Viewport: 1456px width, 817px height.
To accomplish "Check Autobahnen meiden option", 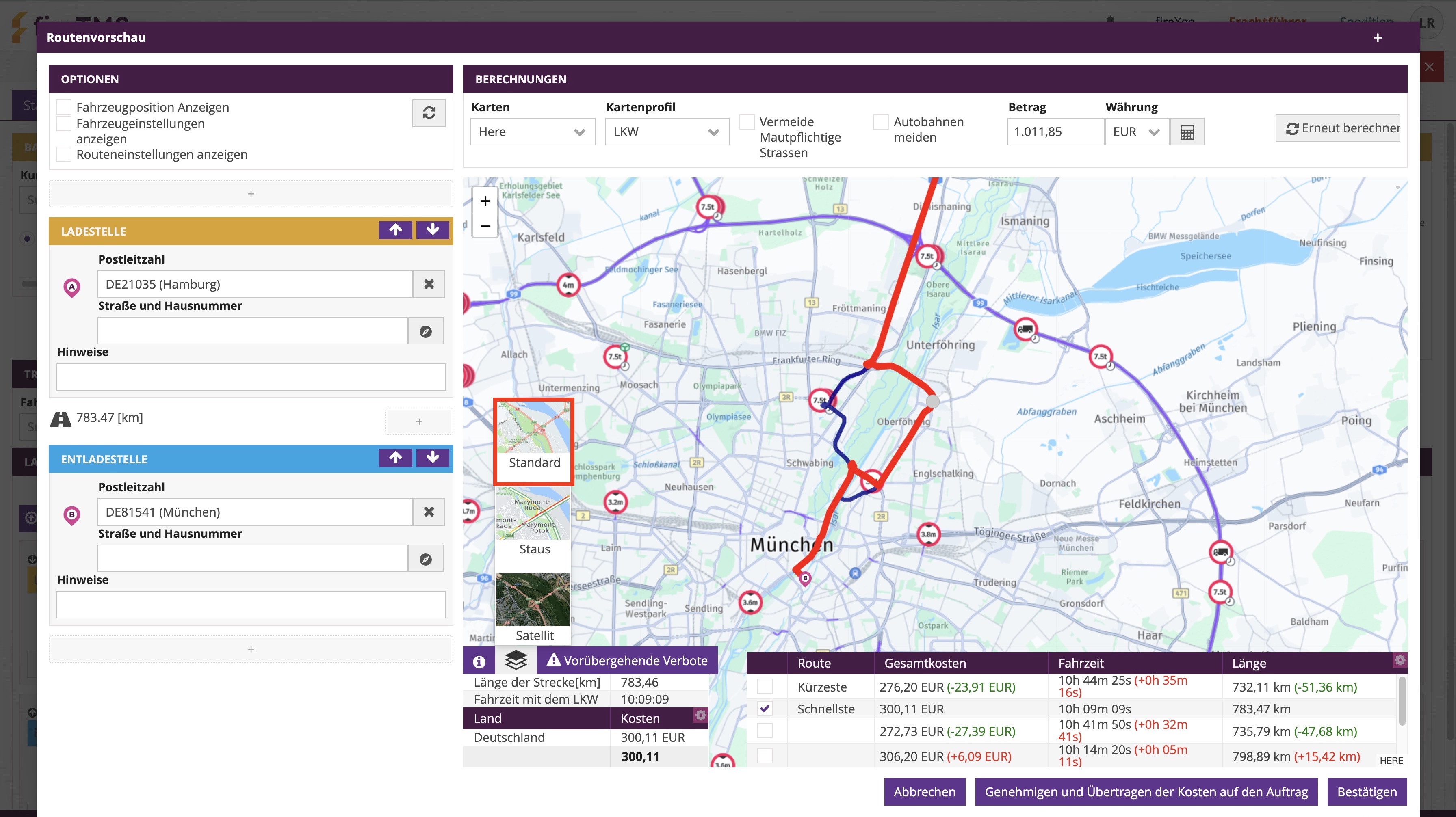I will 880,122.
